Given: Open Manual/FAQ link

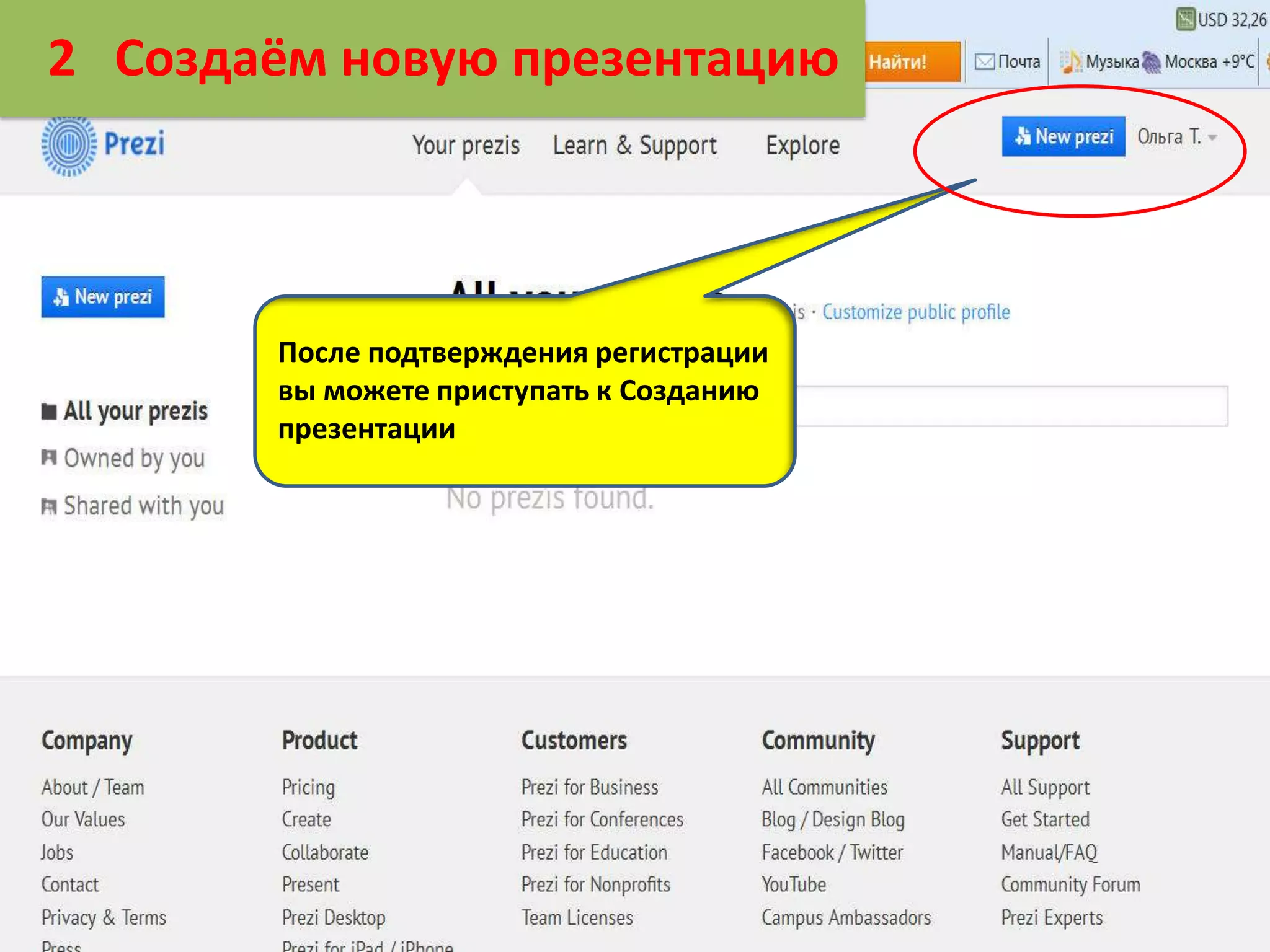Looking at the screenshot, I should tap(1049, 852).
